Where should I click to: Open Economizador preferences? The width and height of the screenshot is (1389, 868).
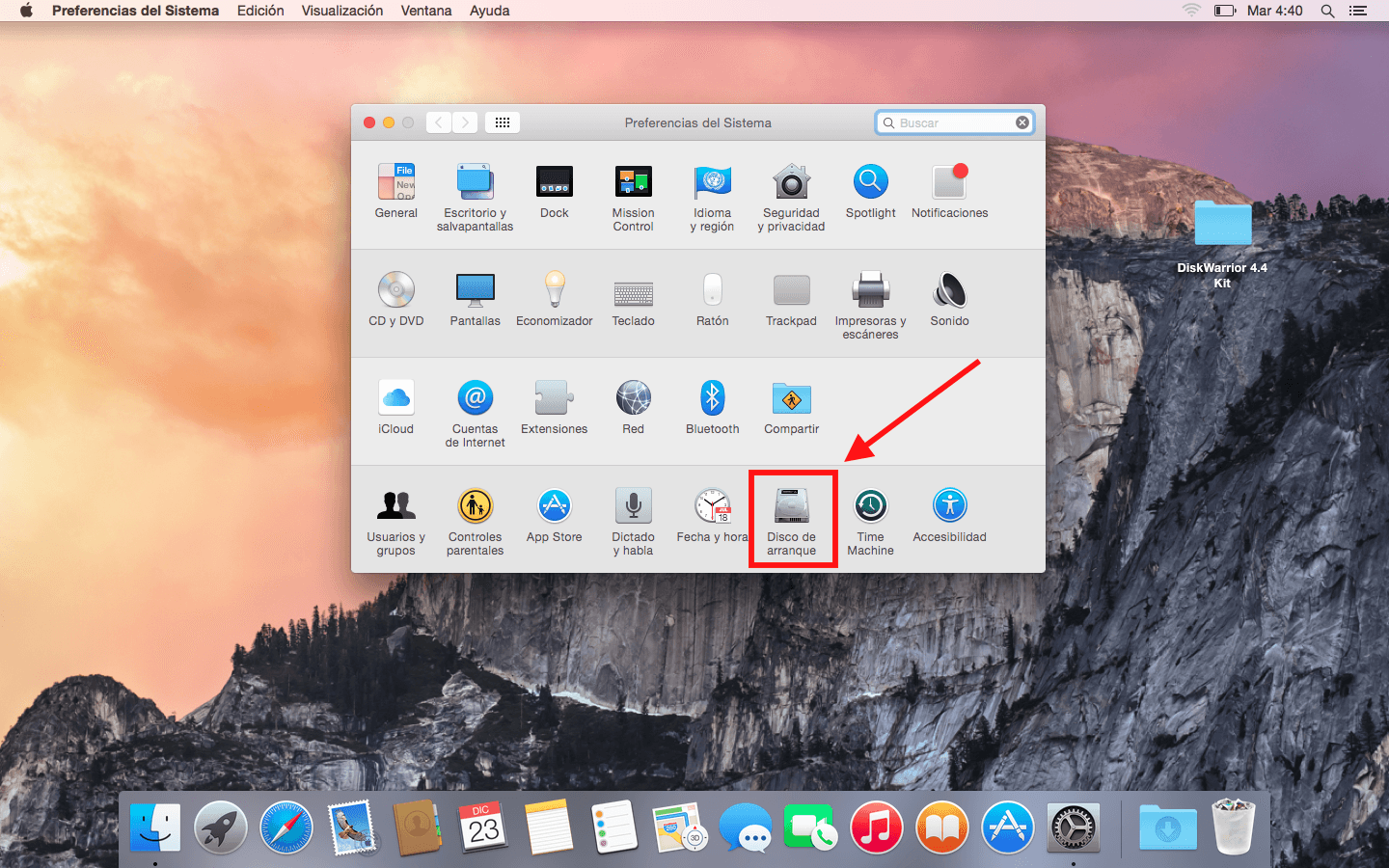(555, 299)
